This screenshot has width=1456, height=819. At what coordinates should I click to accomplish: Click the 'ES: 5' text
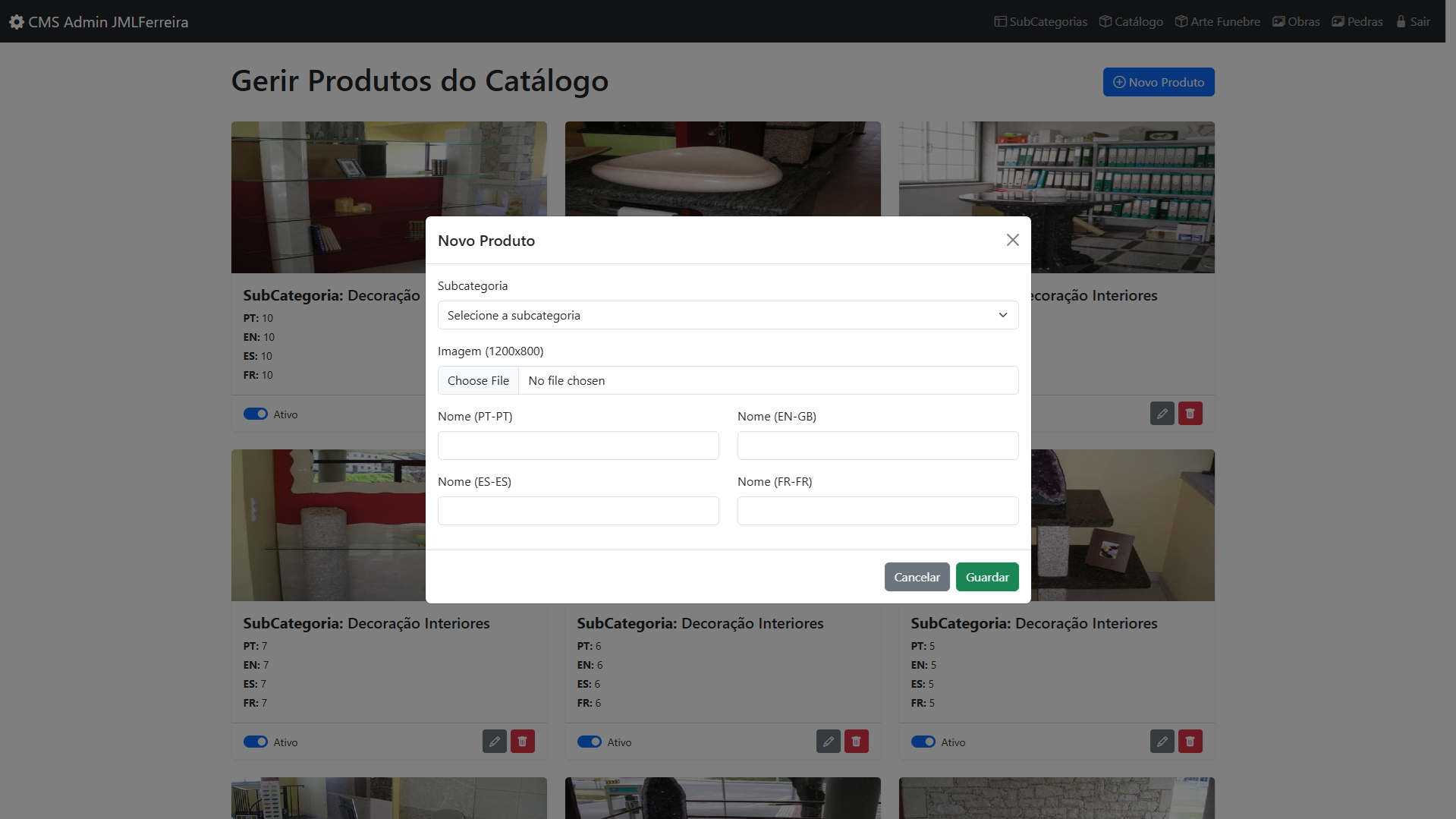[923, 684]
